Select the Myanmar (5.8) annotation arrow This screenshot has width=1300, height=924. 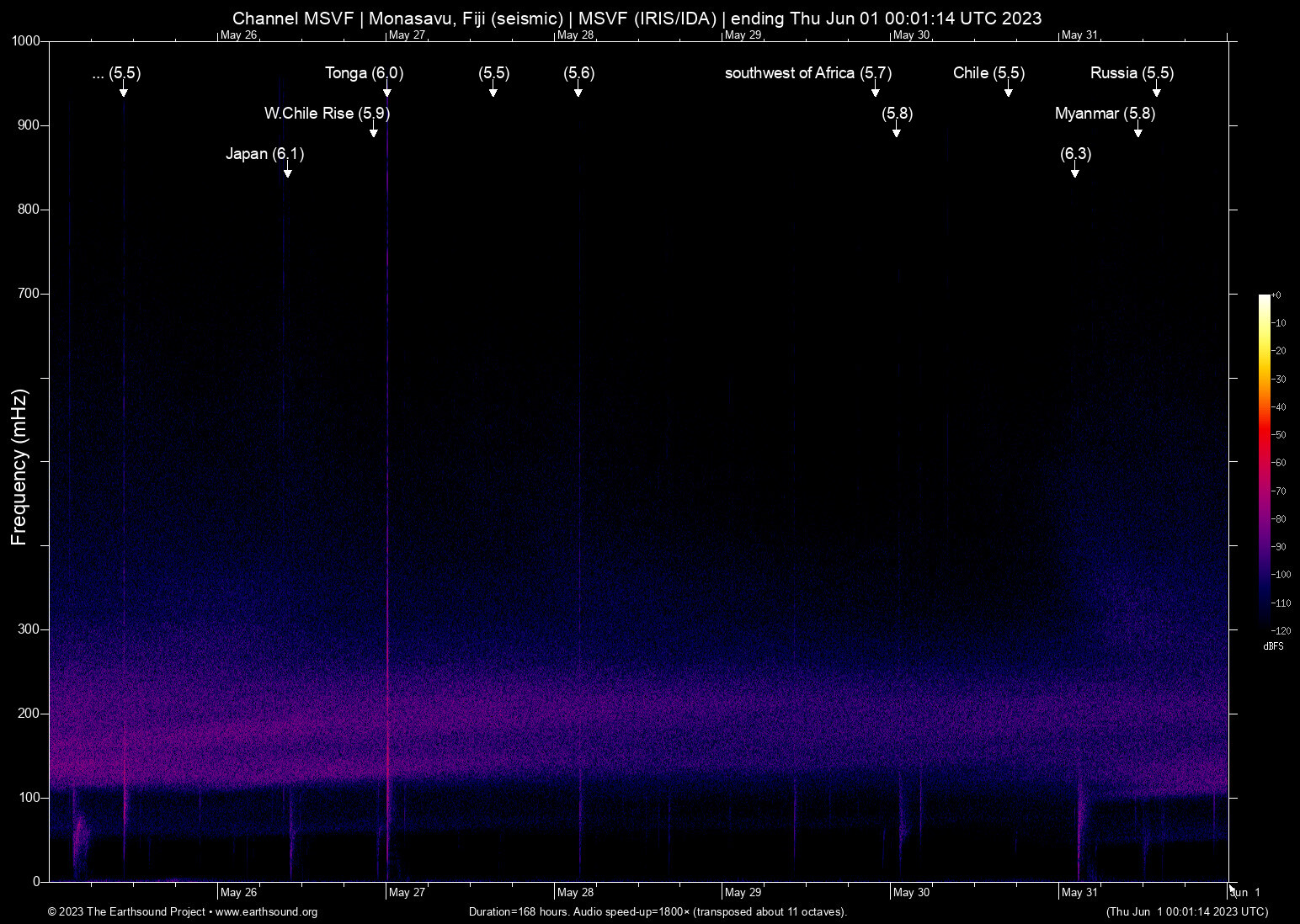[x=1138, y=131]
